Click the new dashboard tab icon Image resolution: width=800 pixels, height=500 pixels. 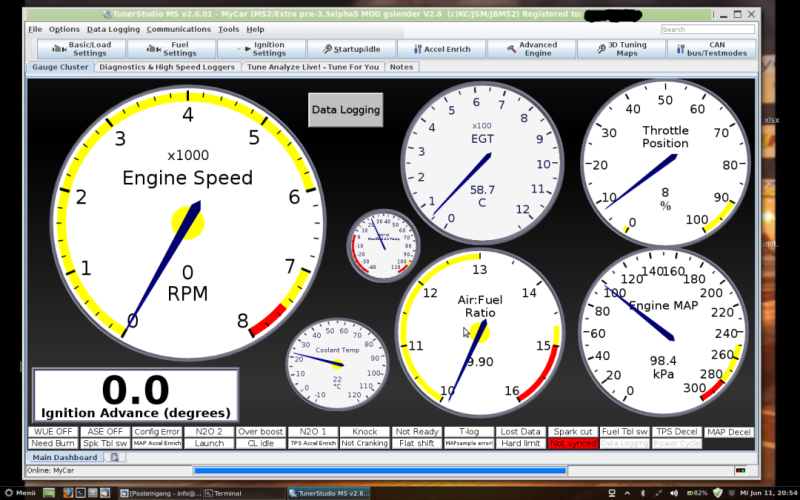pos(115,457)
